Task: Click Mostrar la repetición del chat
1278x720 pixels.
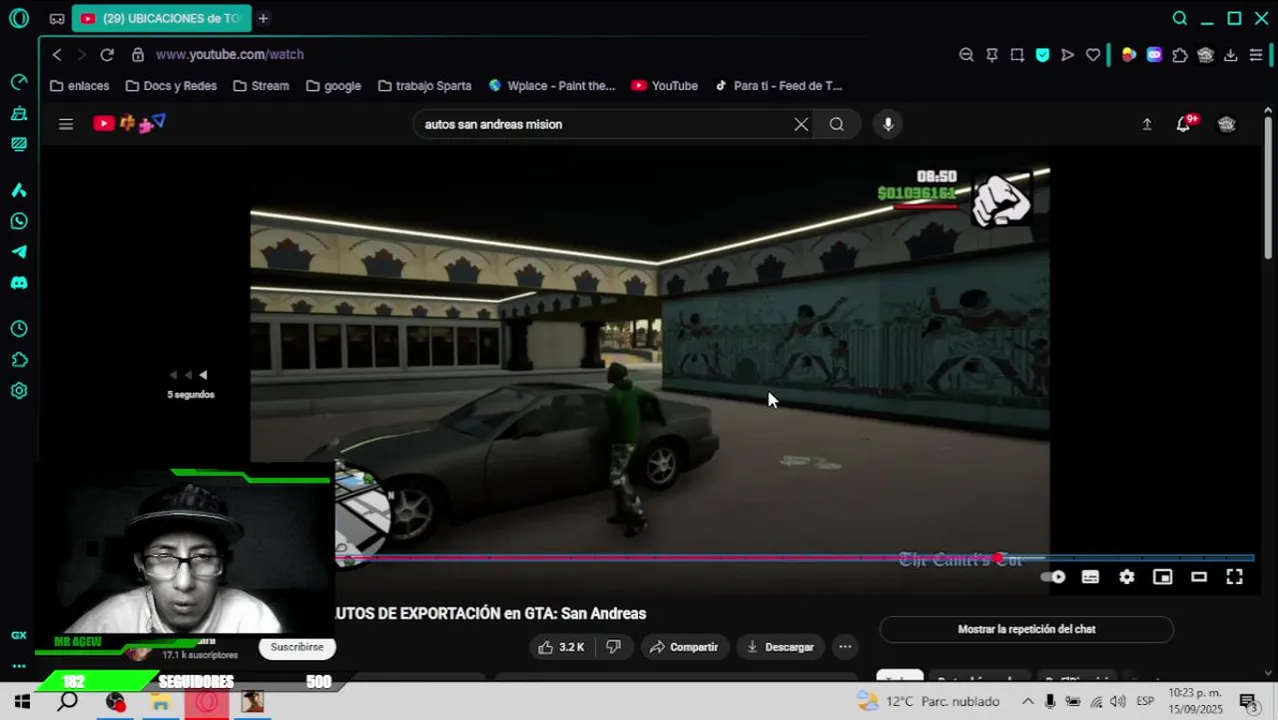Action: (x=1026, y=629)
